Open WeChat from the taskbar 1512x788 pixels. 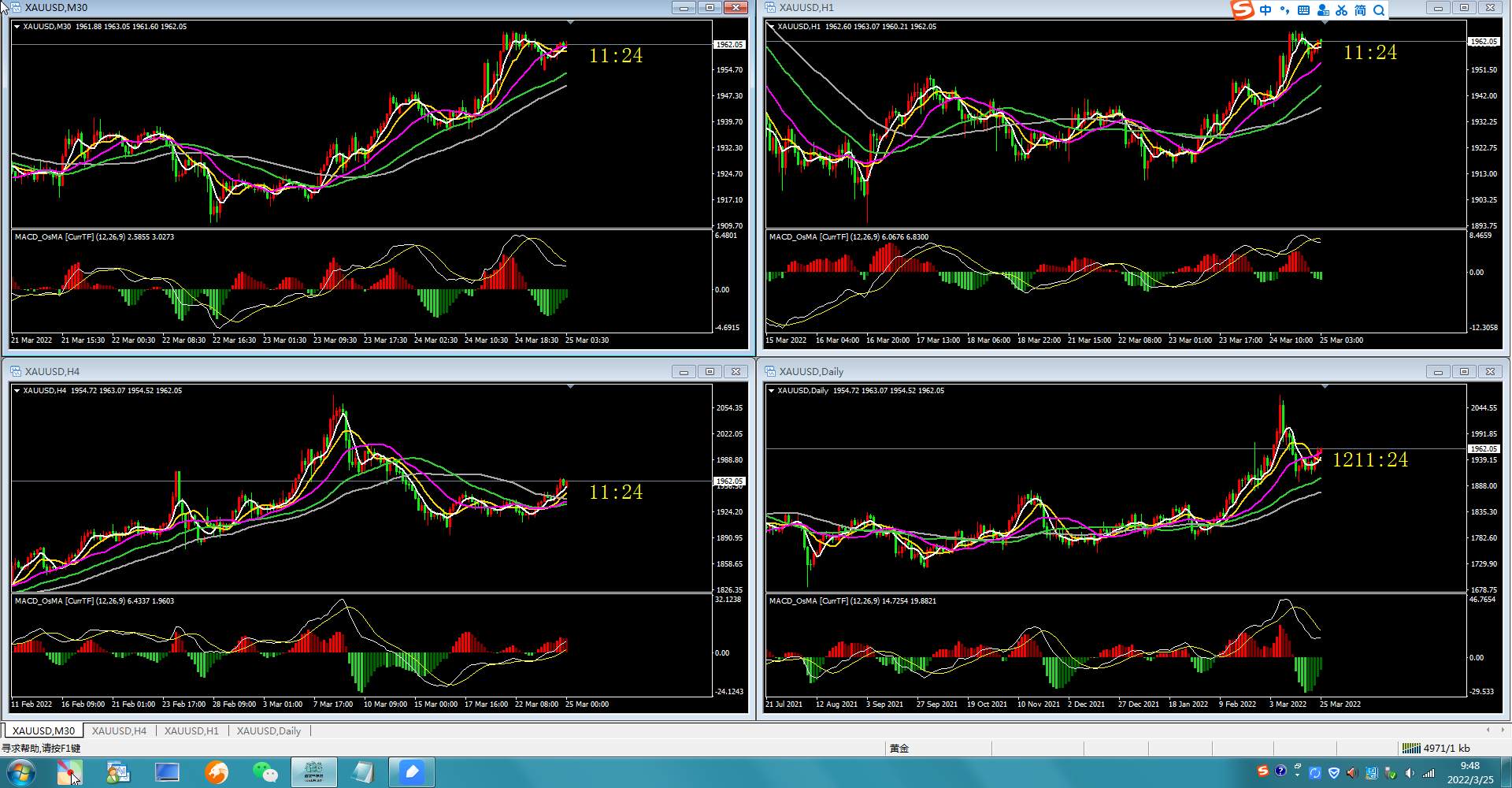pos(265,773)
